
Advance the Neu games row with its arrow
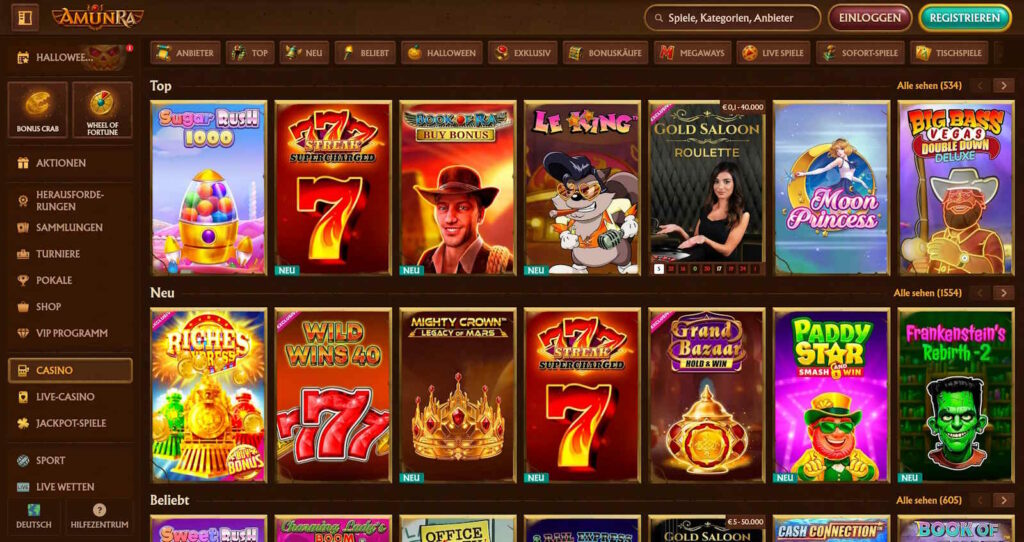pos(1003,293)
